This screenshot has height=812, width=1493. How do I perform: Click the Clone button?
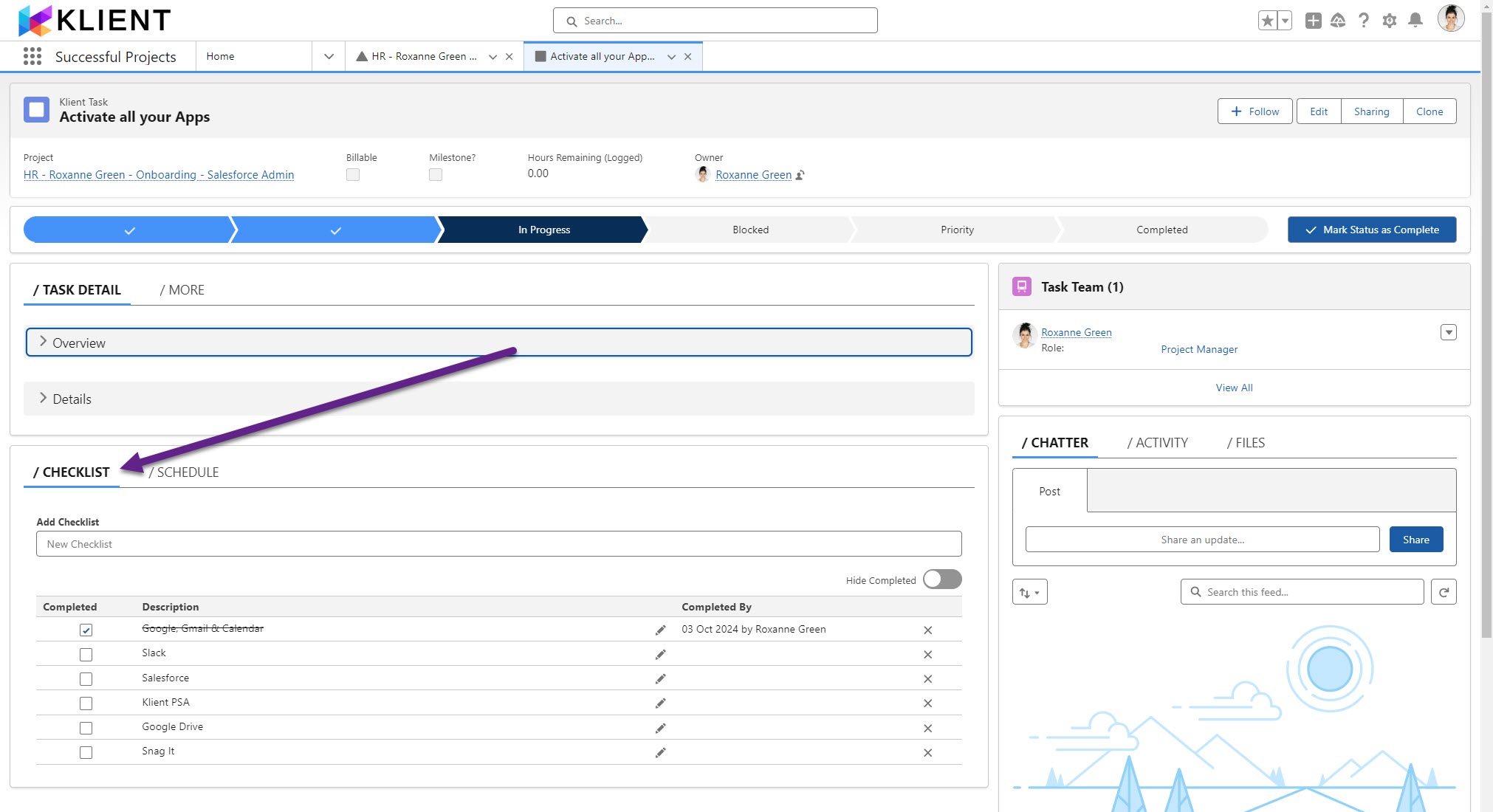coord(1429,111)
